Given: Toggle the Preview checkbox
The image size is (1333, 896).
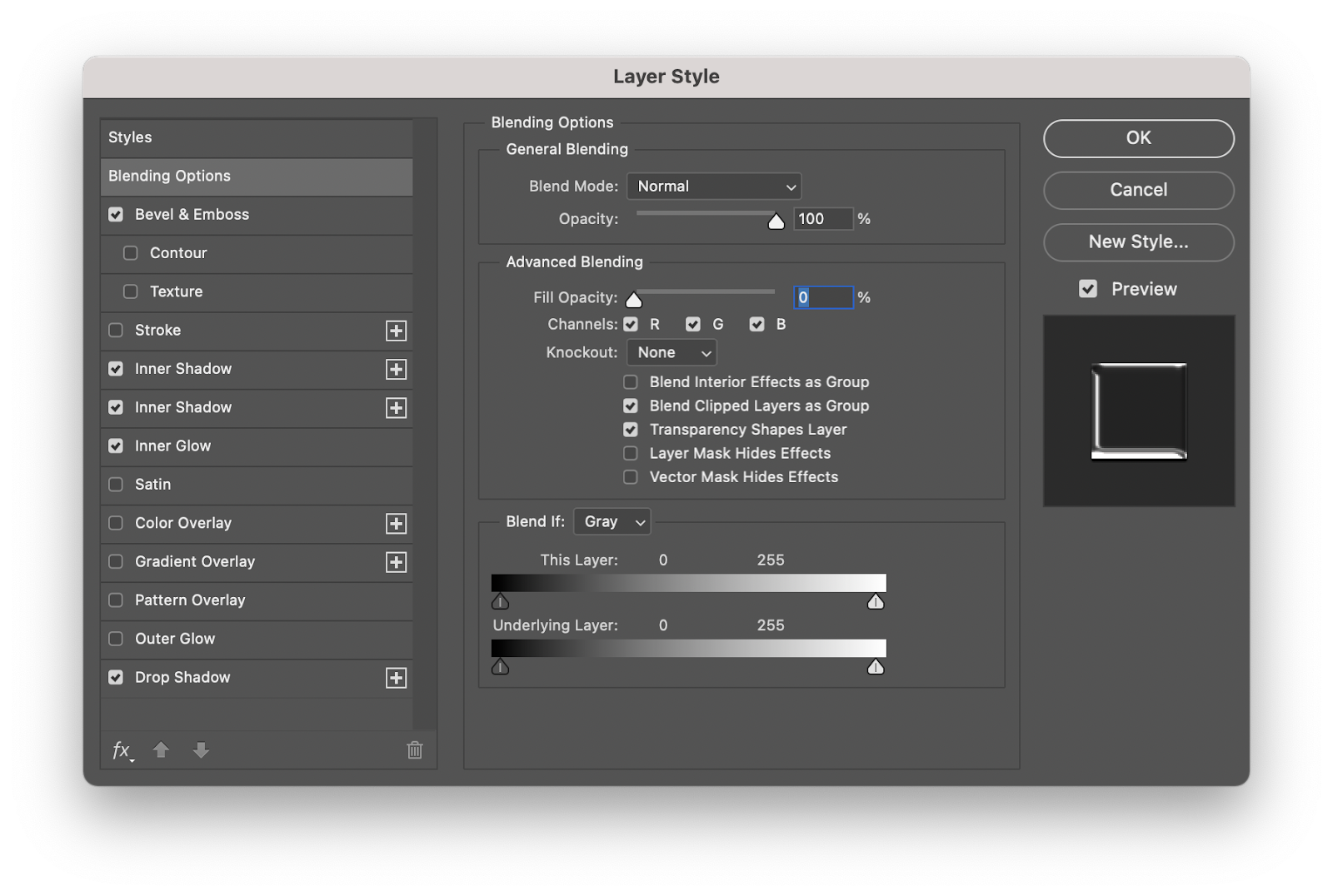Looking at the screenshot, I should (1088, 289).
